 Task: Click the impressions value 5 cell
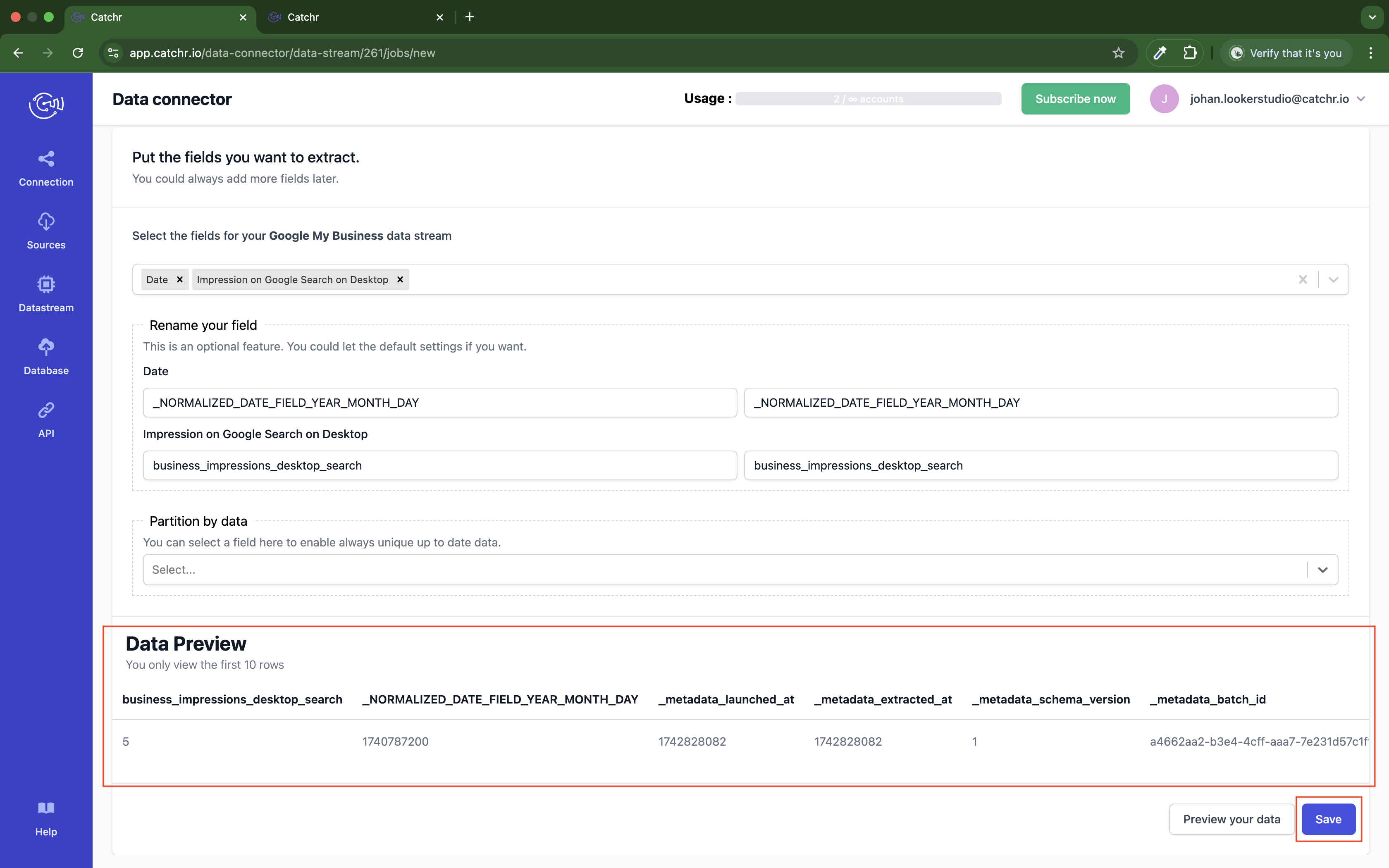pyautogui.click(x=126, y=741)
